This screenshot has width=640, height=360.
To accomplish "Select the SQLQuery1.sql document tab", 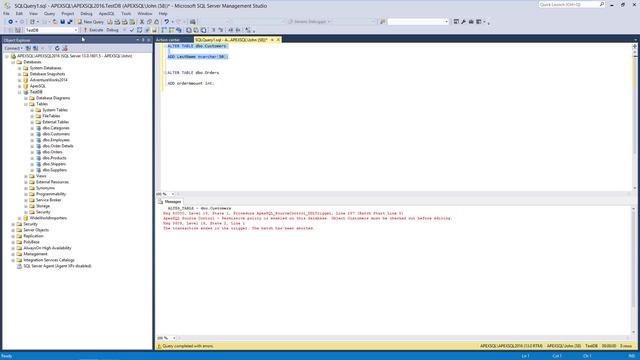I will tap(231, 40).
